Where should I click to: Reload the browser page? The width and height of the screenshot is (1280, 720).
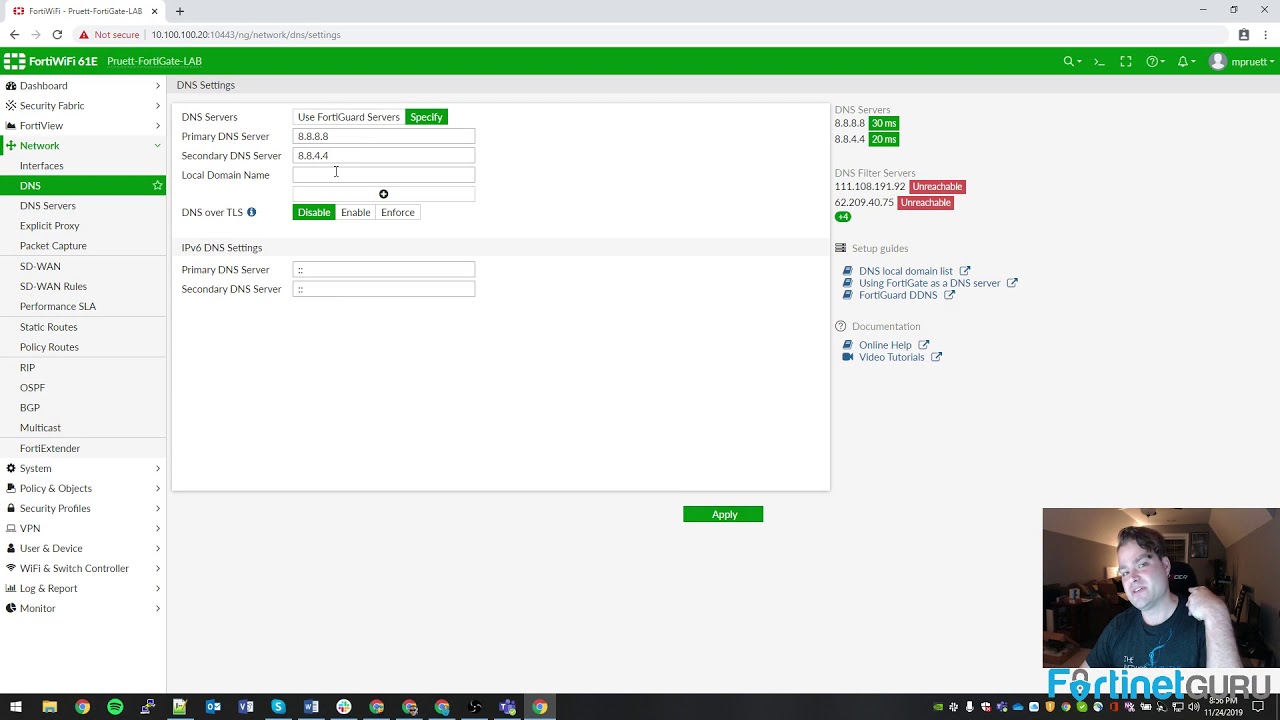click(57, 34)
